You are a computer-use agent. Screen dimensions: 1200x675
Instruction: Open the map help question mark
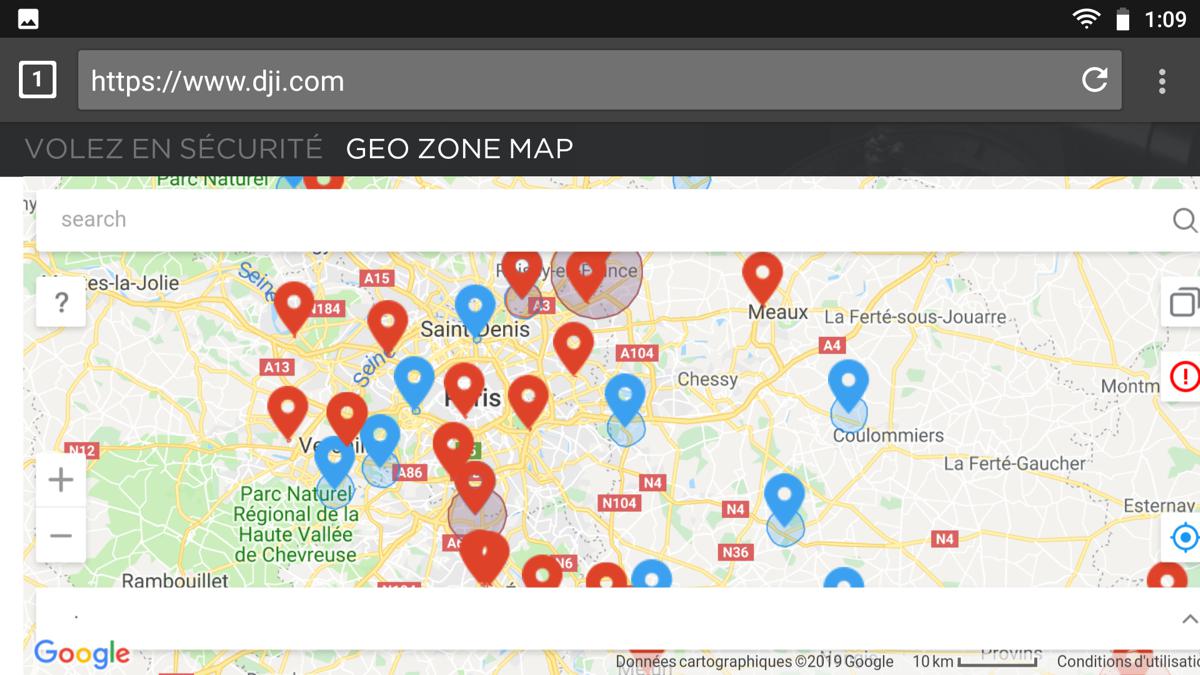61,302
